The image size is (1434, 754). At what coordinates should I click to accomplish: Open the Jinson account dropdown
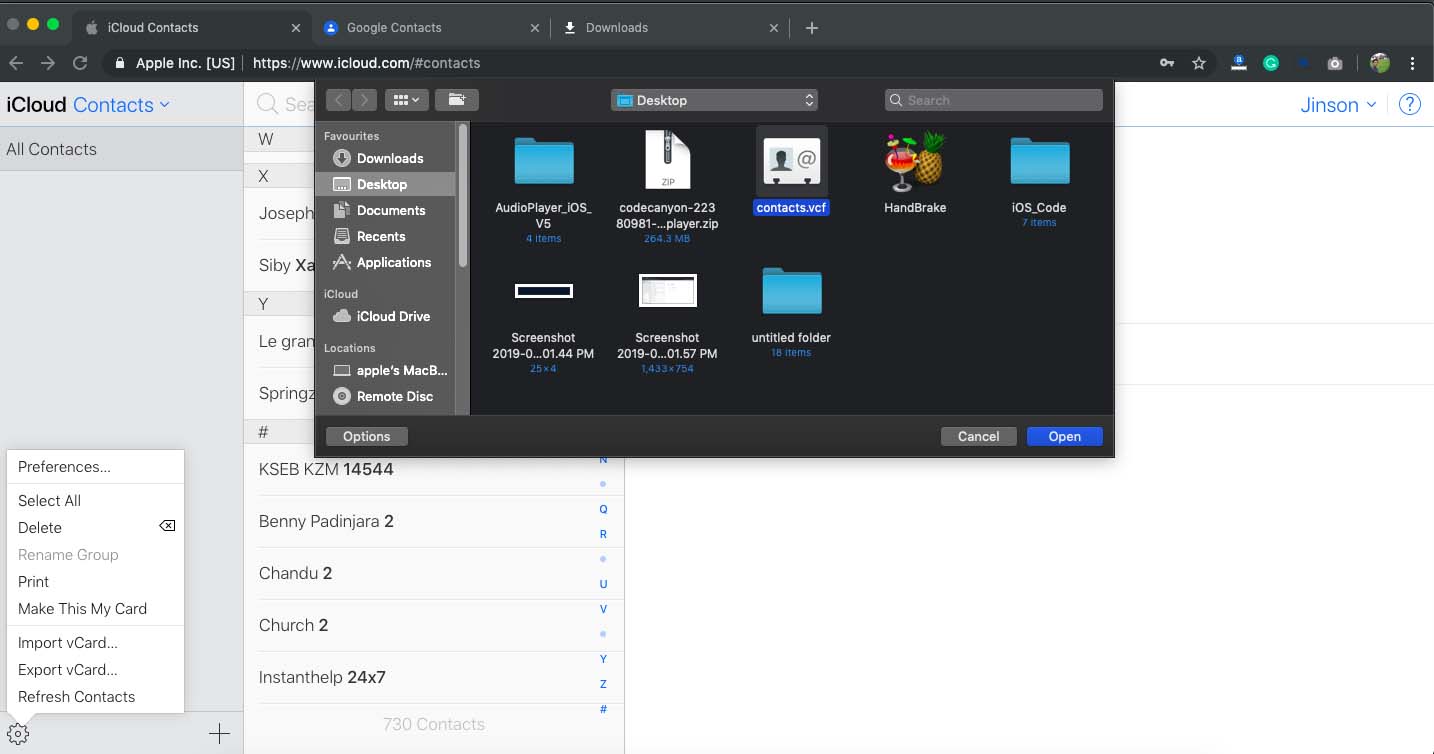[x=1339, y=105]
